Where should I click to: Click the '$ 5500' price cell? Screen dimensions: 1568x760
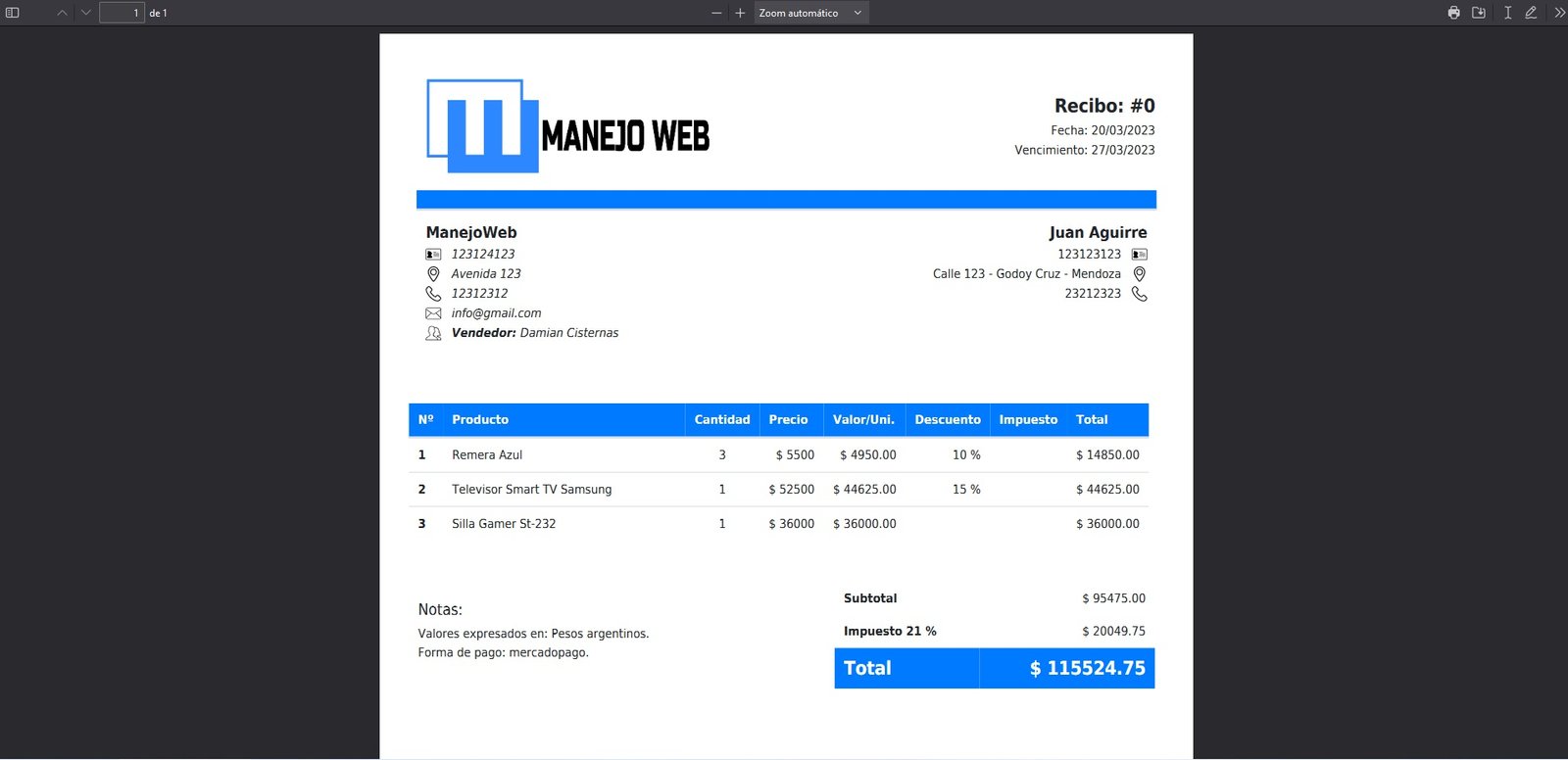795,455
